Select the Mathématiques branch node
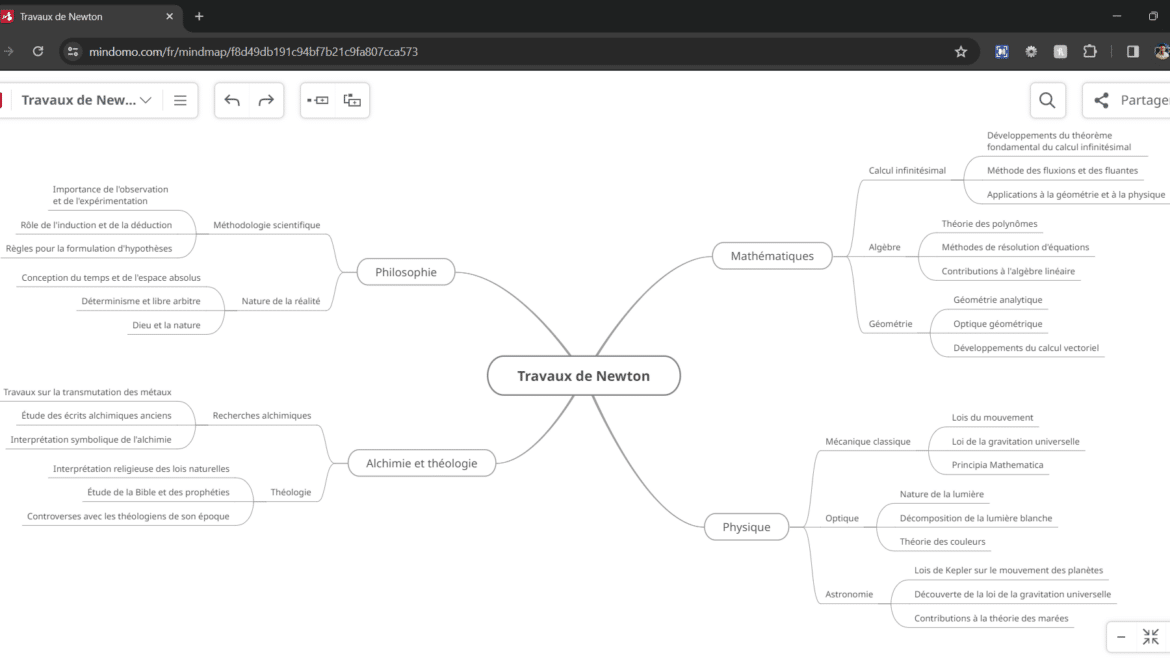1170x663 pixels. pyautogui.click(x=772, y=256)
